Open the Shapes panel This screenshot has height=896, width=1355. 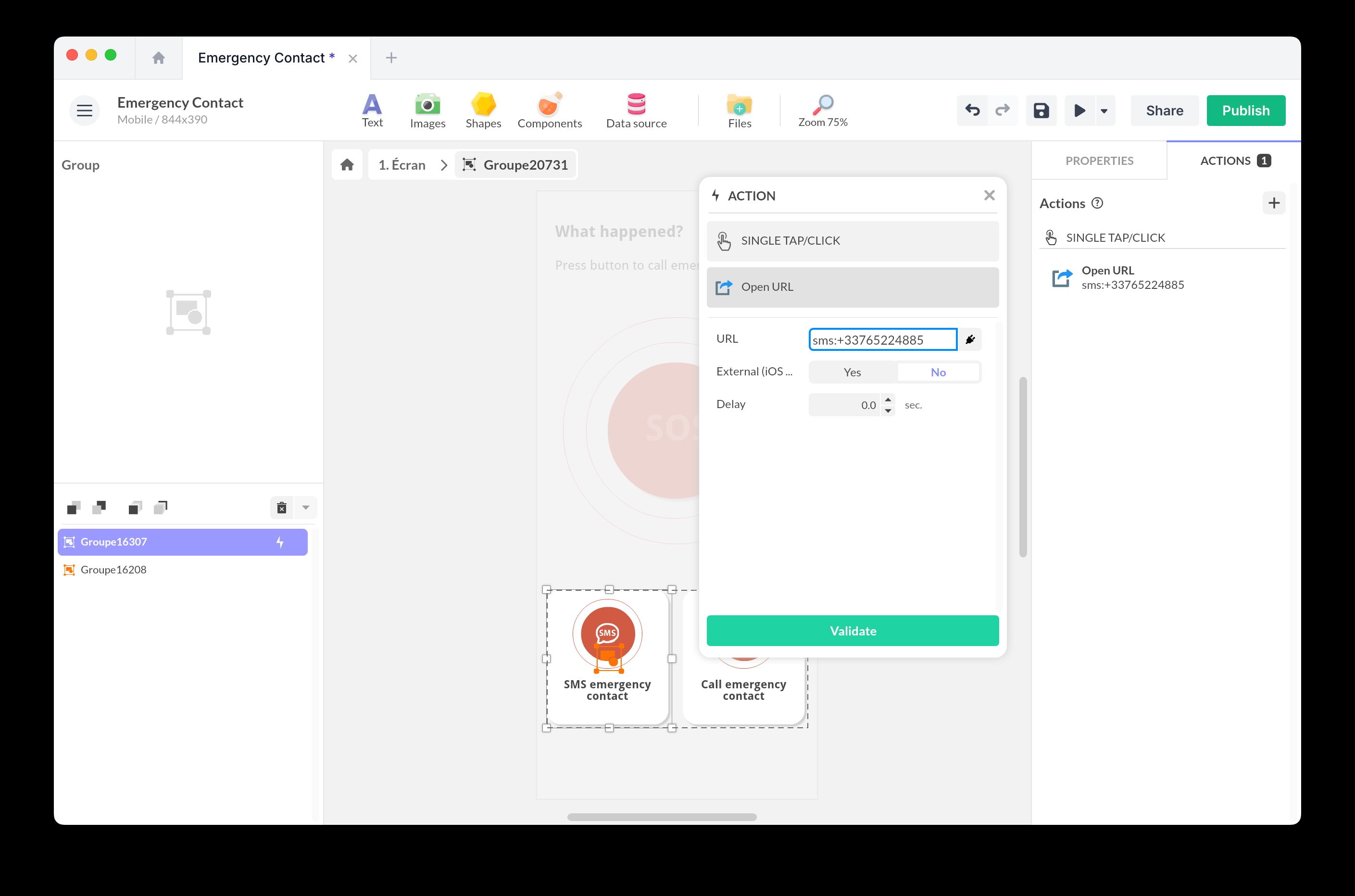tap(483, 110)
